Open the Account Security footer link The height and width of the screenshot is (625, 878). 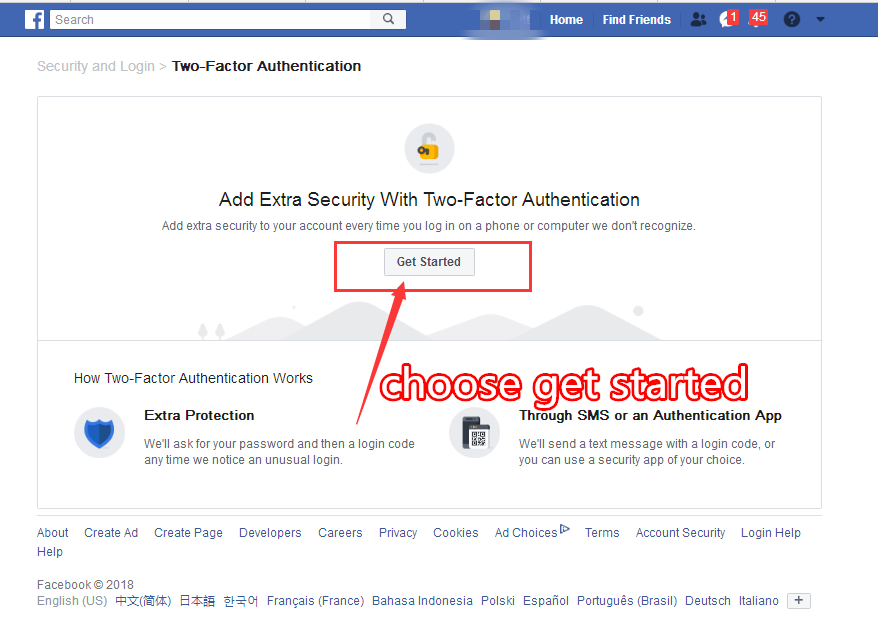click(x=680, y=533)
